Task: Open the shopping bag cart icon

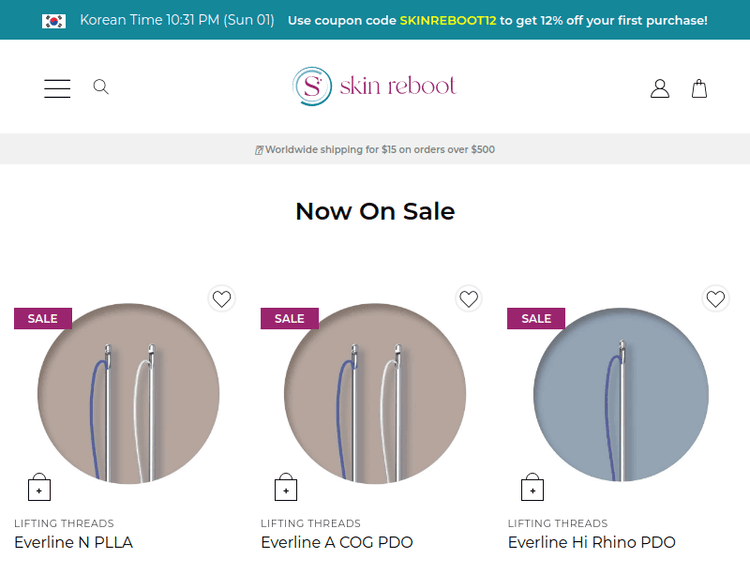Action: [x=700, y=89]
